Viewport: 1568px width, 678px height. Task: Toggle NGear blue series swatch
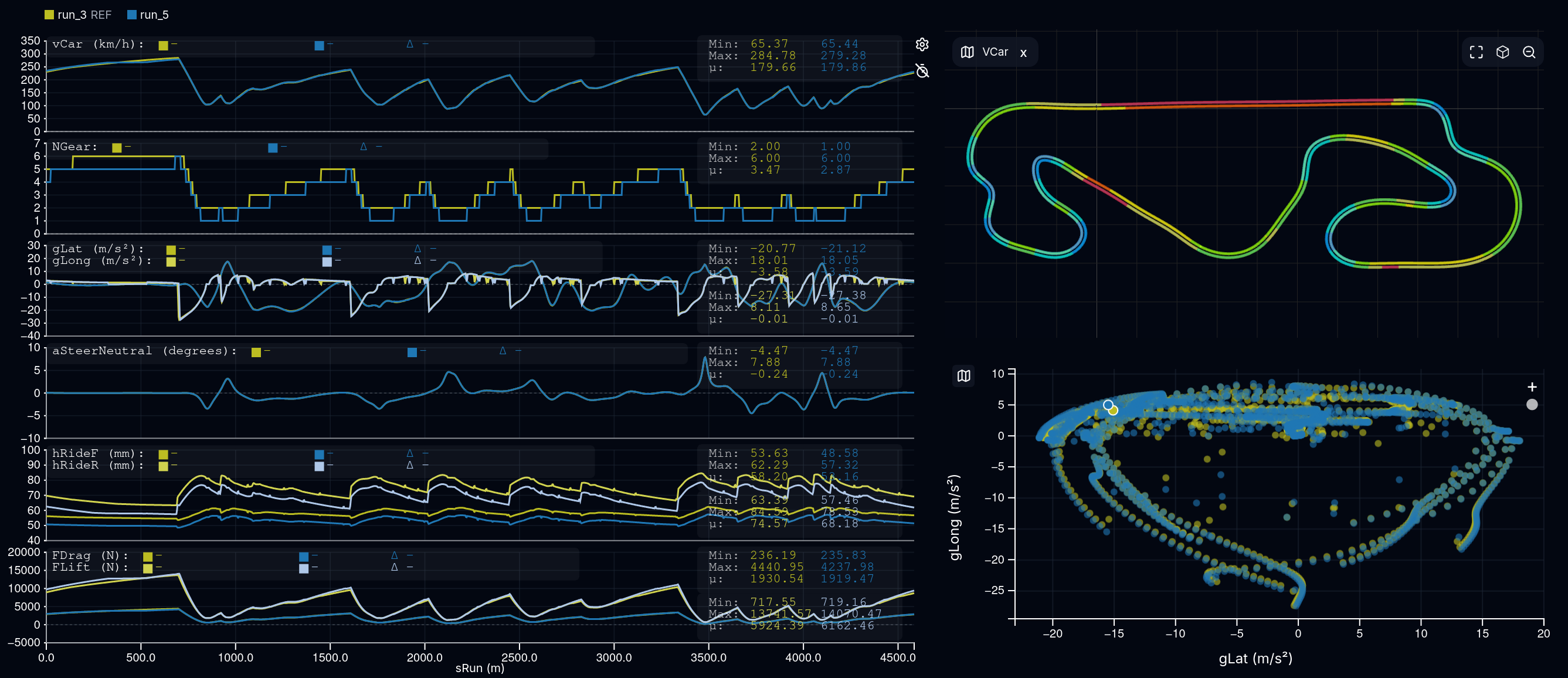point(273,147)
